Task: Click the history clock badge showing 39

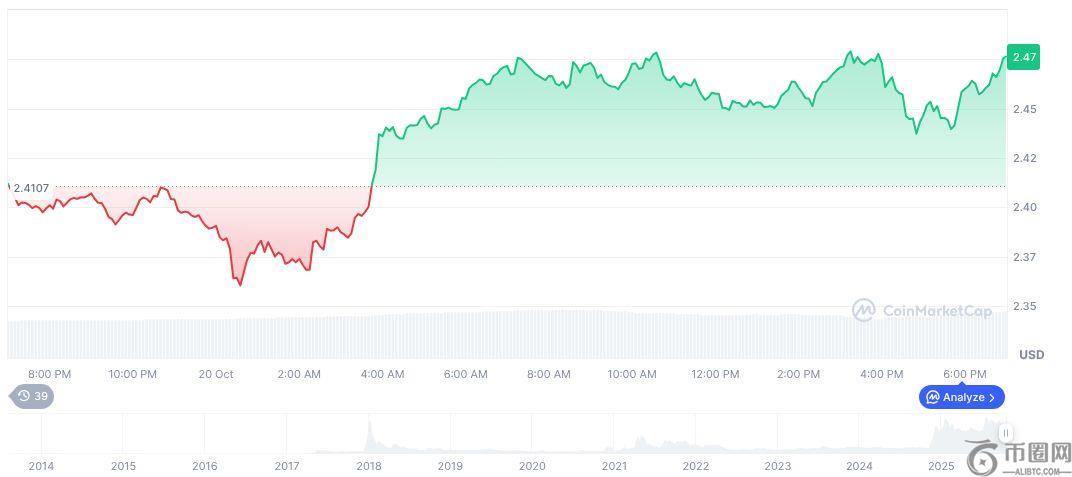Action: [x=33, y=396]
